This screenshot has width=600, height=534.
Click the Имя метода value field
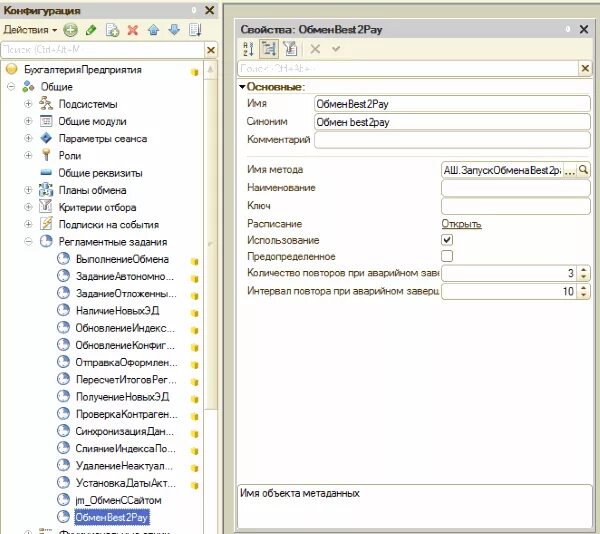click(x=502, y=170)
